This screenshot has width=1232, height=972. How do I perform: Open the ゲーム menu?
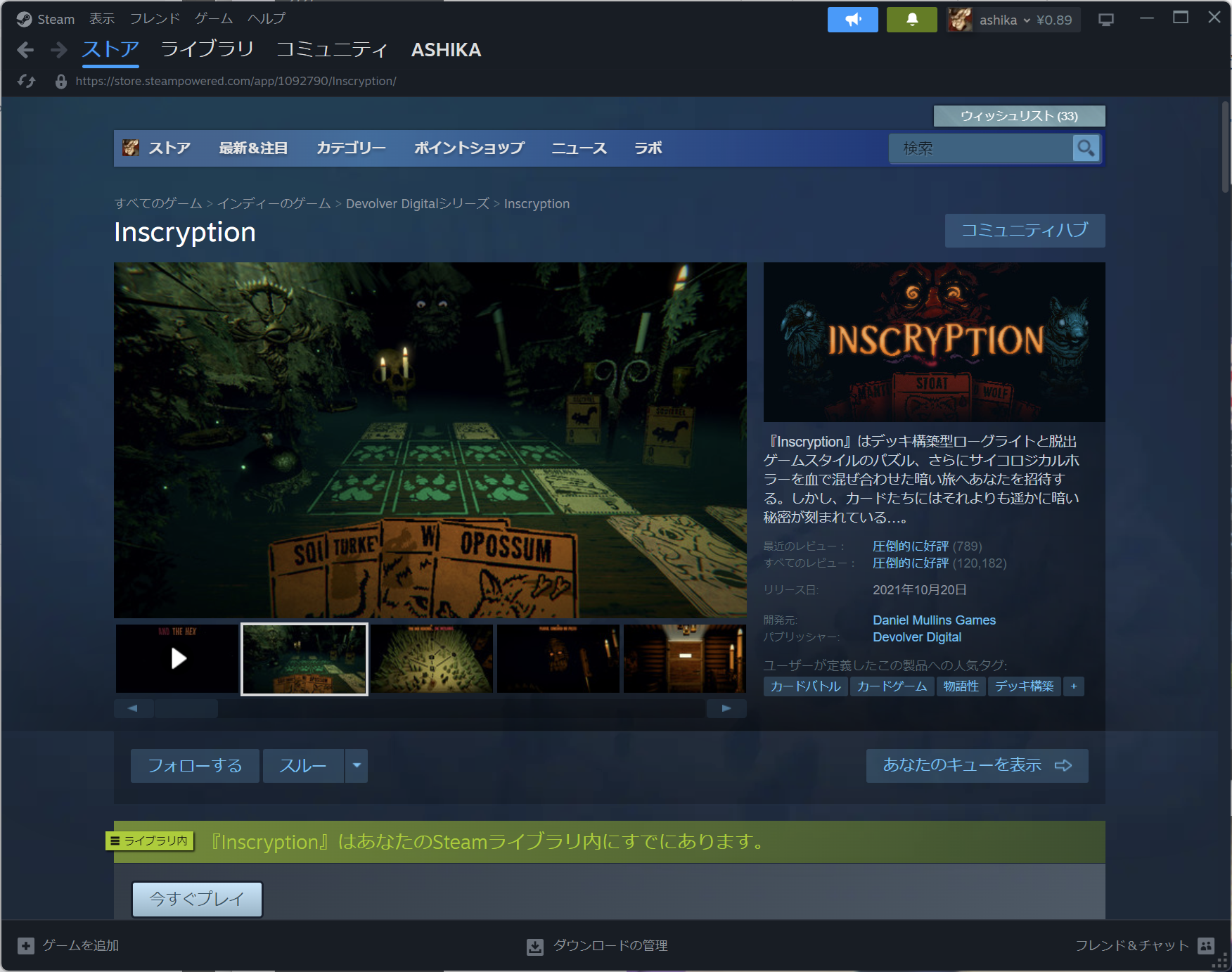(x=214, y=19)
